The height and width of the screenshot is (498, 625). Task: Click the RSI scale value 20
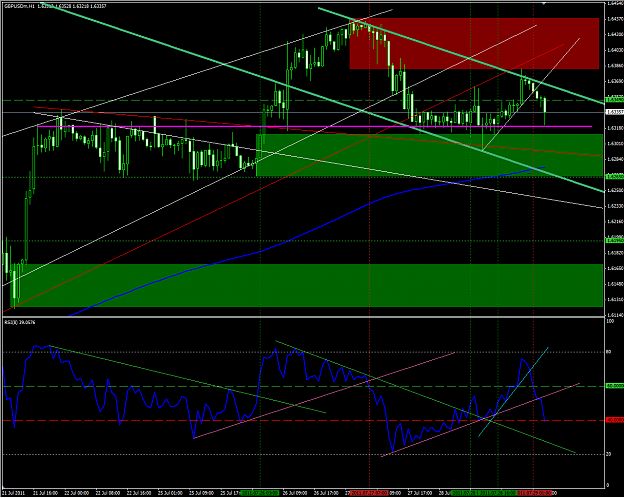[x=609, y=454]
